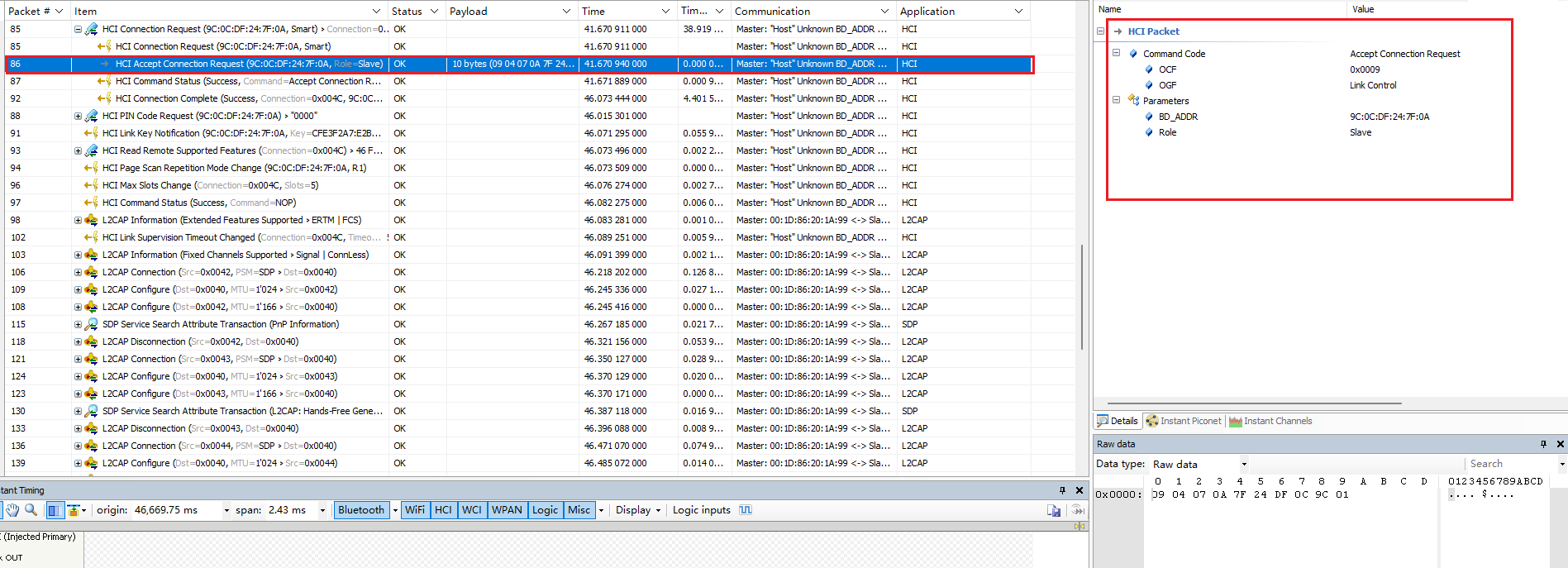This screenshot has height=568, width=1568.
Task: Open the Communication column filter
Action: pyautogui.click(x=885, y=12)
